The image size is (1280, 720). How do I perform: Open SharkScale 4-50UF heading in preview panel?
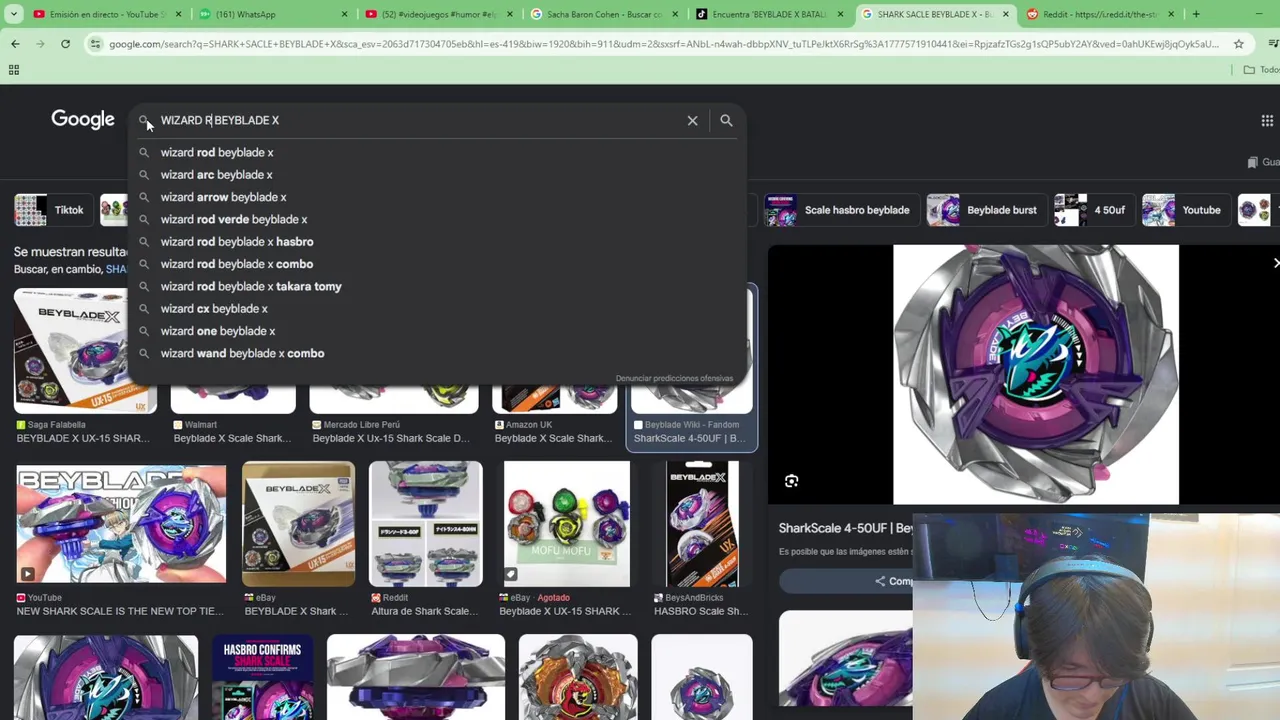[845, 528]
